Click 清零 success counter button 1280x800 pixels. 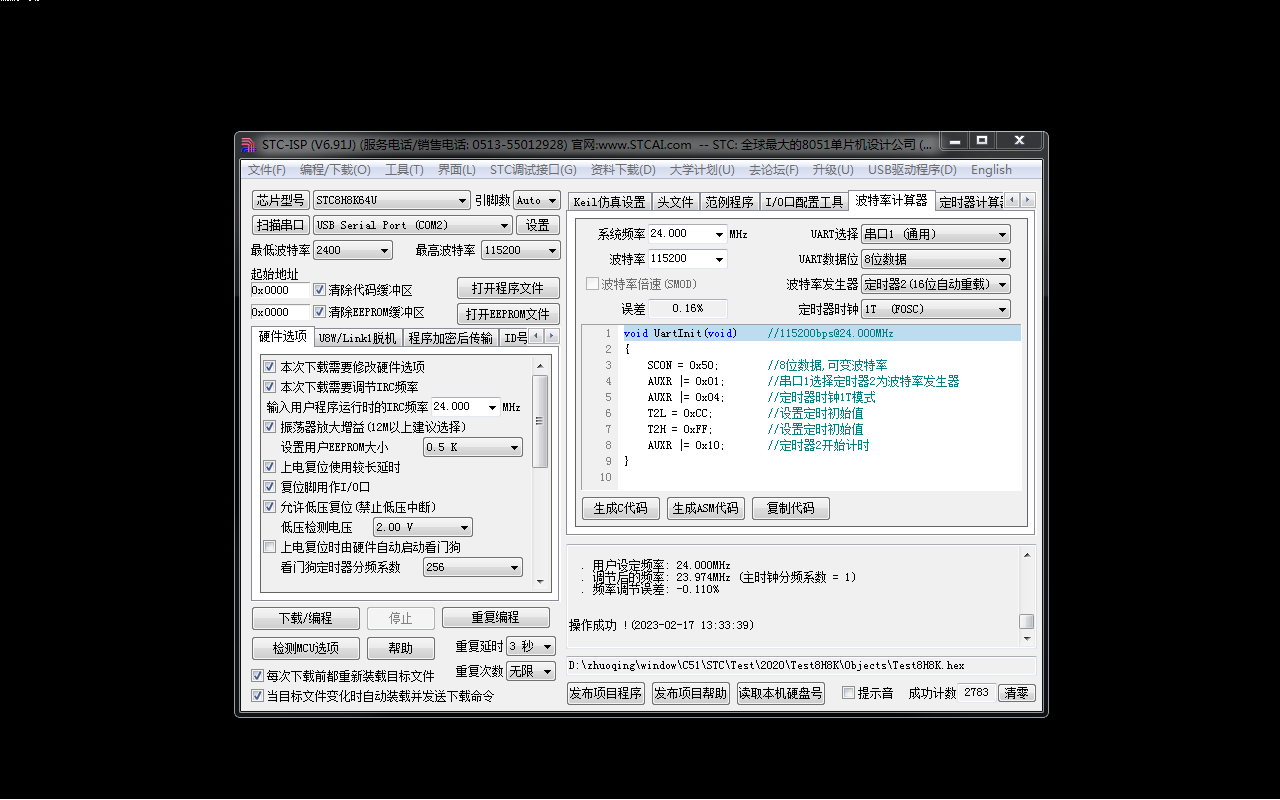click(1016, 693)
